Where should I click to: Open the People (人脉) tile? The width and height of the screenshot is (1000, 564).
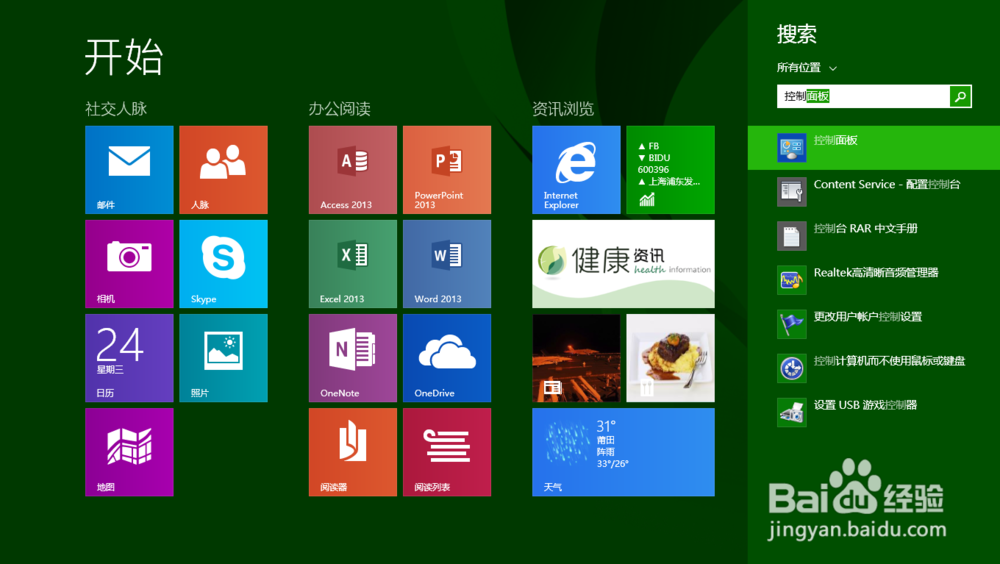pos(223,170)
